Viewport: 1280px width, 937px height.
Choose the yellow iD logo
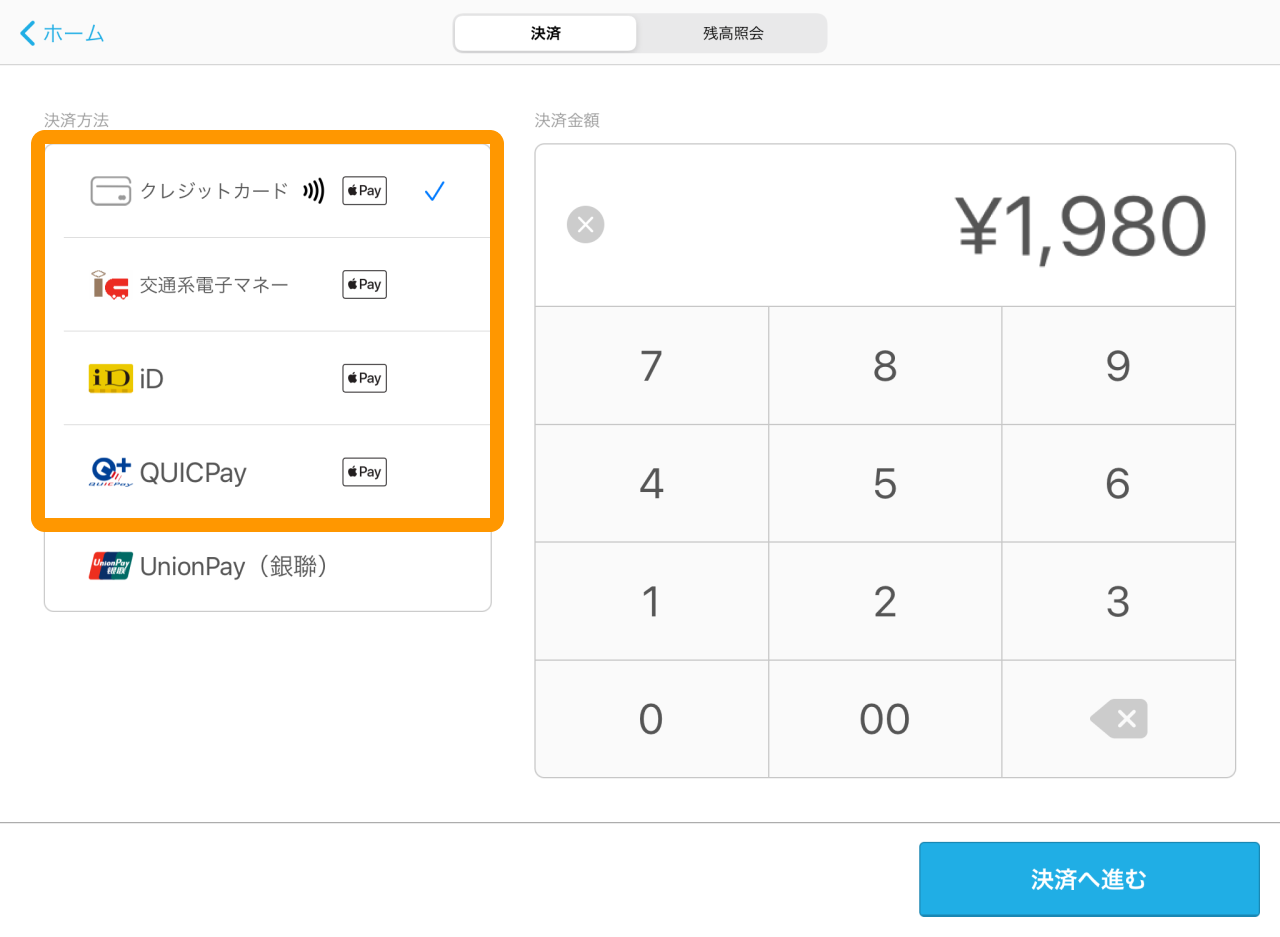point(110,378)
